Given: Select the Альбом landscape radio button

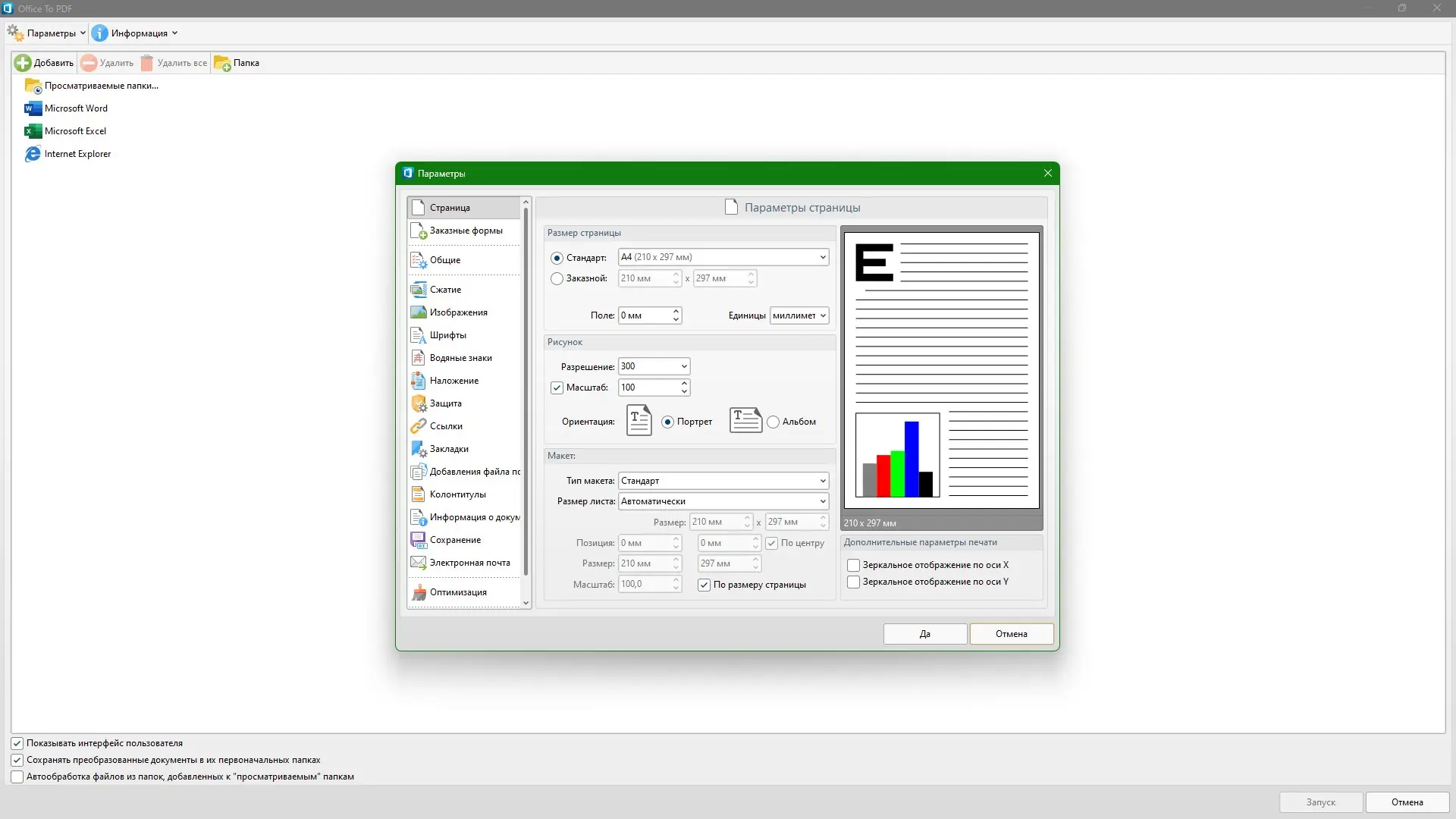Looking at the screenshot, I should [x=773, y=422].
